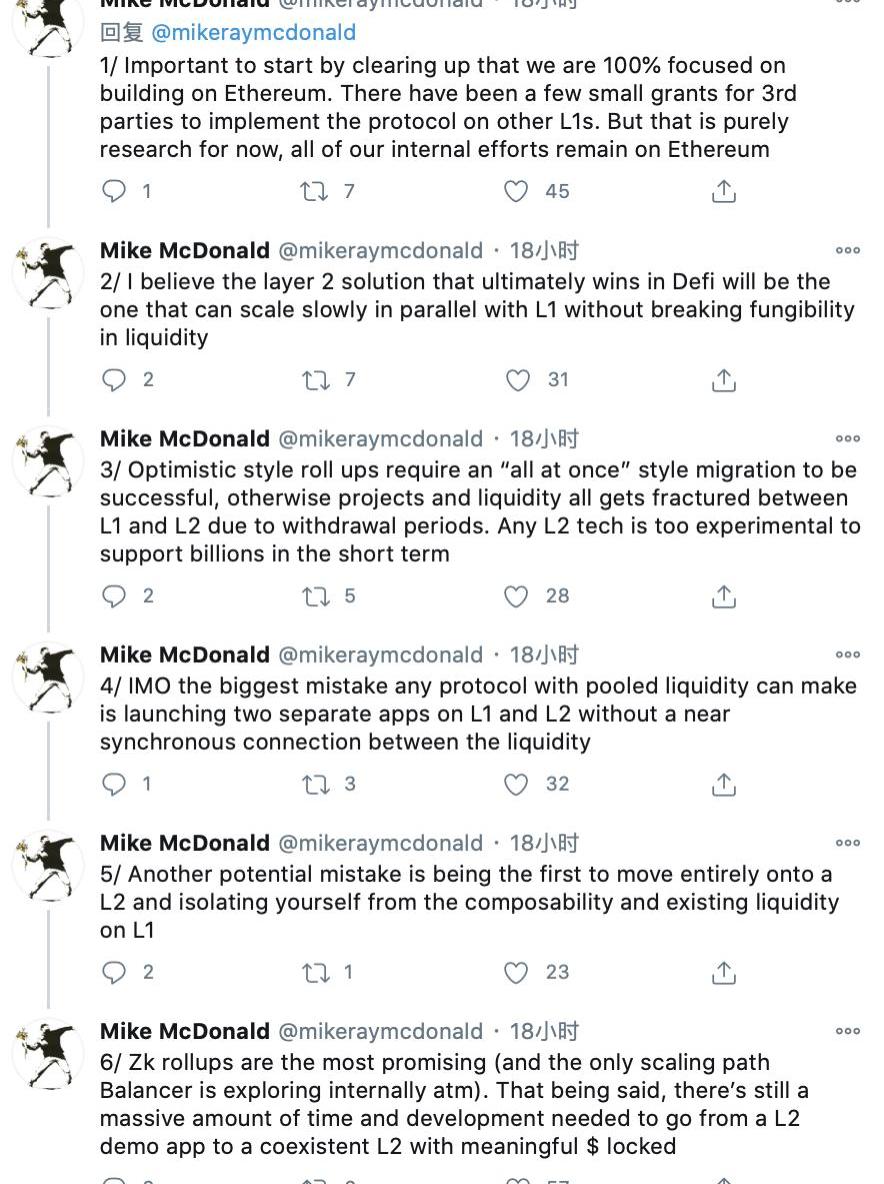
Task: Like the 5/ potential mistake tweet
Action: pyautogui.click(x=516, y=973)
